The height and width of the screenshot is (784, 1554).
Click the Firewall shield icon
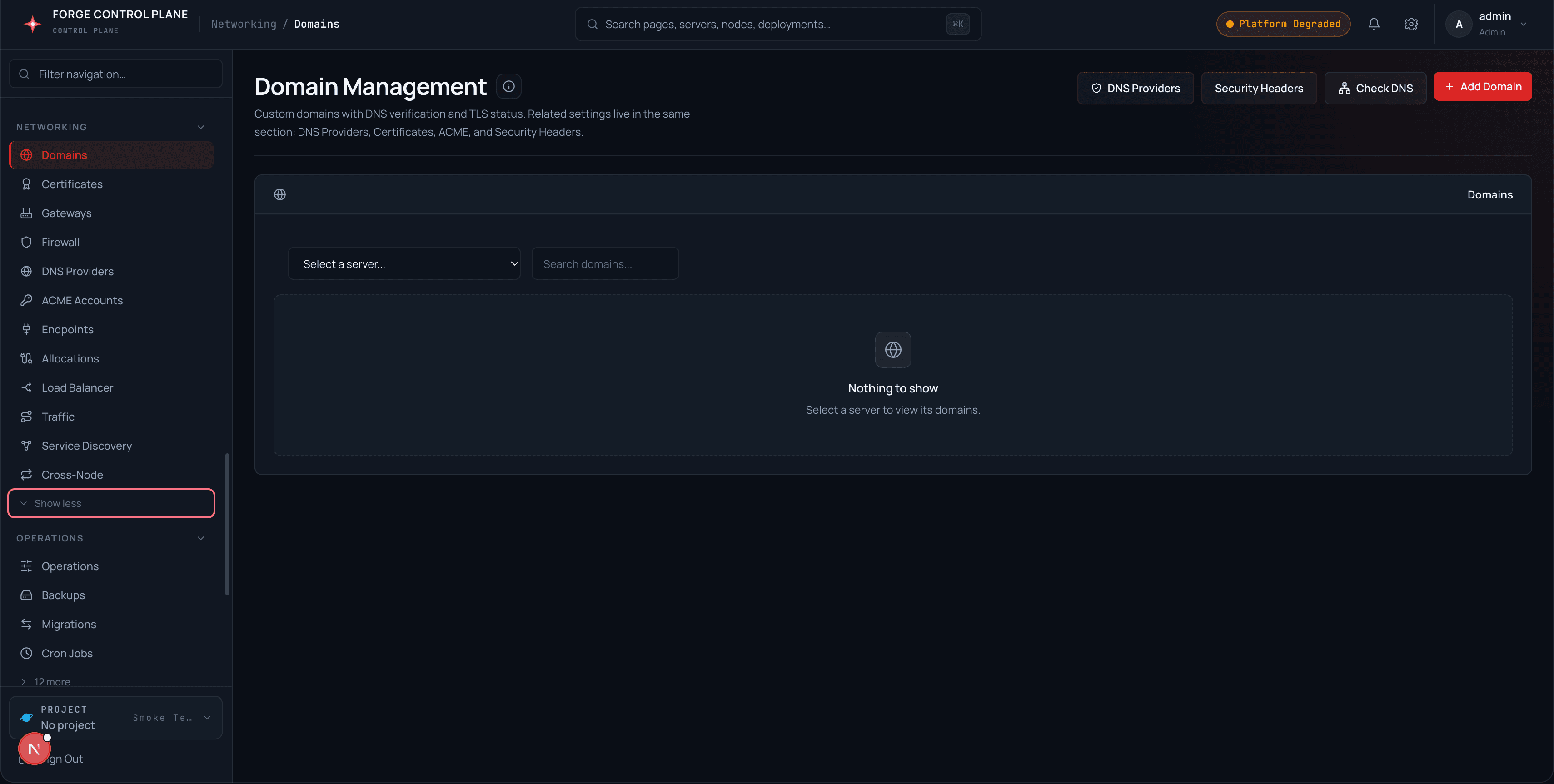26,242
